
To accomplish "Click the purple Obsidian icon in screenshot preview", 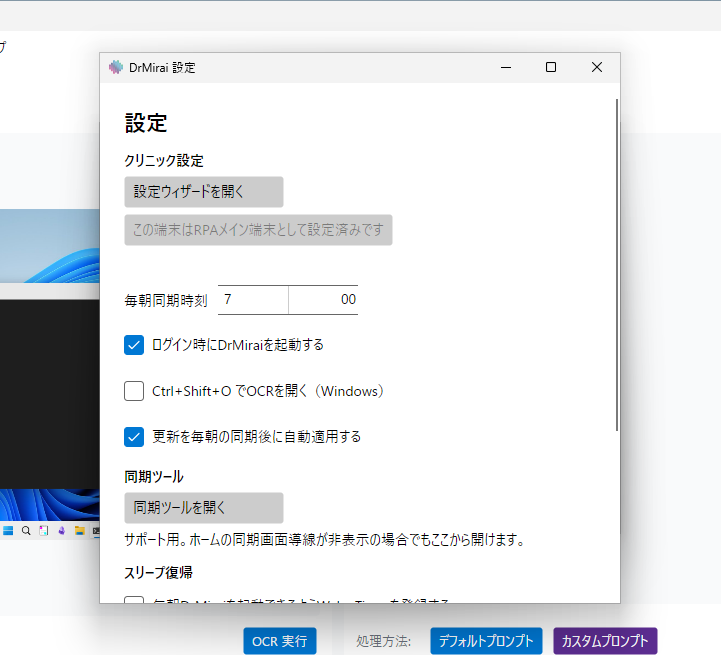I will (x=62, y=531).
